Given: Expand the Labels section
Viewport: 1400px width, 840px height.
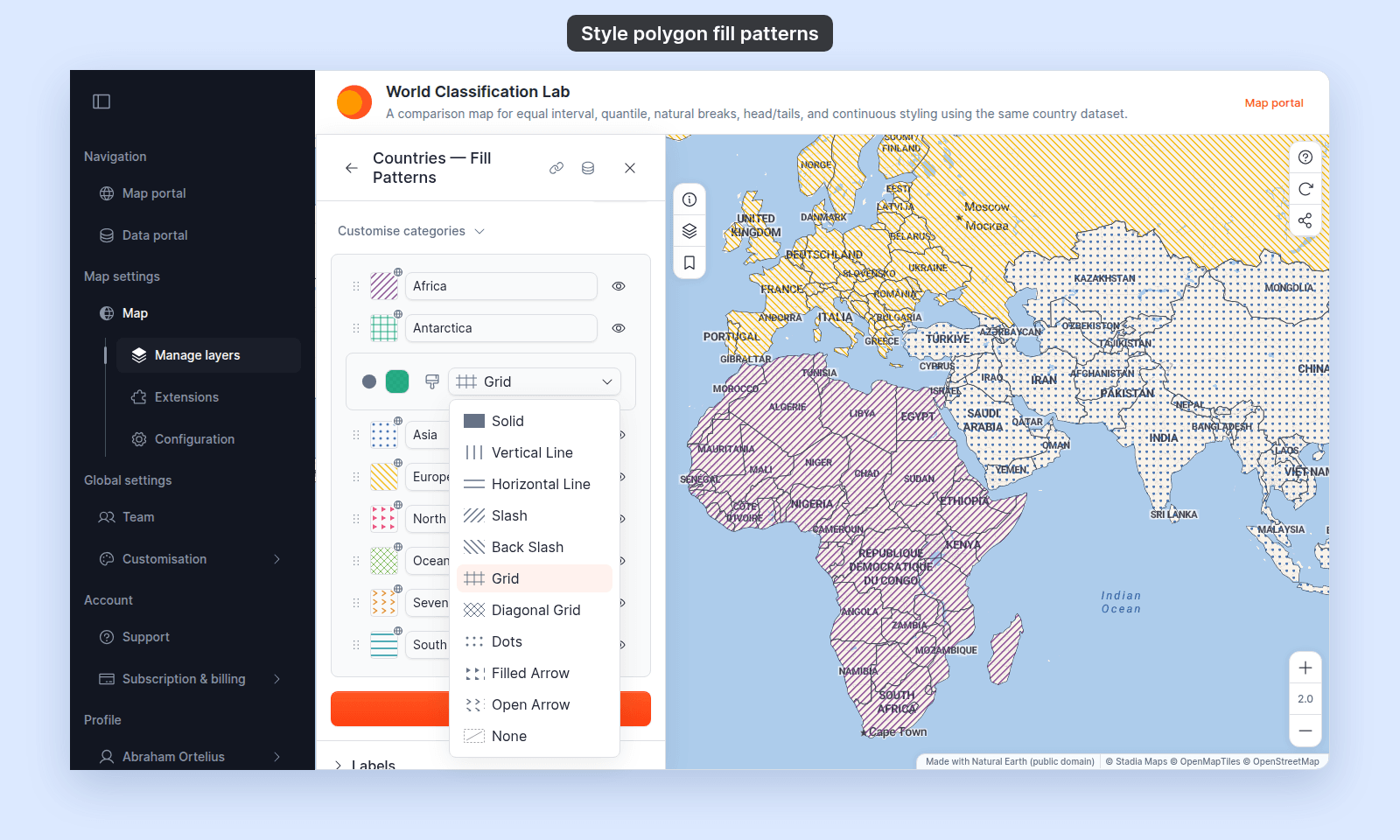Looking at the screenshot, I should pyautogui.click(x=366, y=766).
